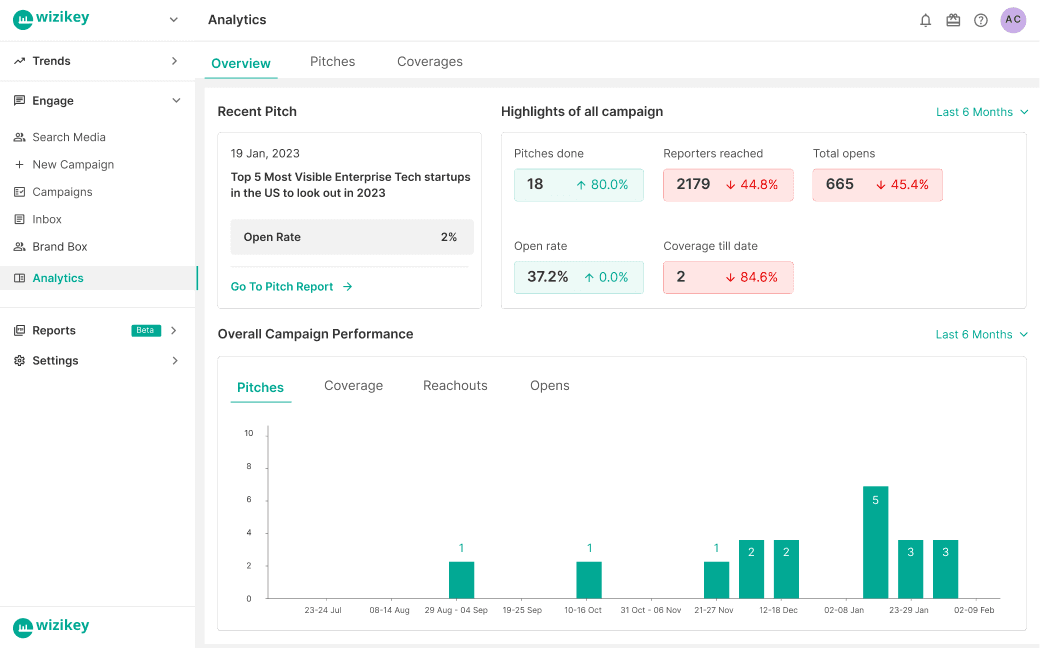Open Brand Box in the sidebar
1040x648 pixels.
60,246
